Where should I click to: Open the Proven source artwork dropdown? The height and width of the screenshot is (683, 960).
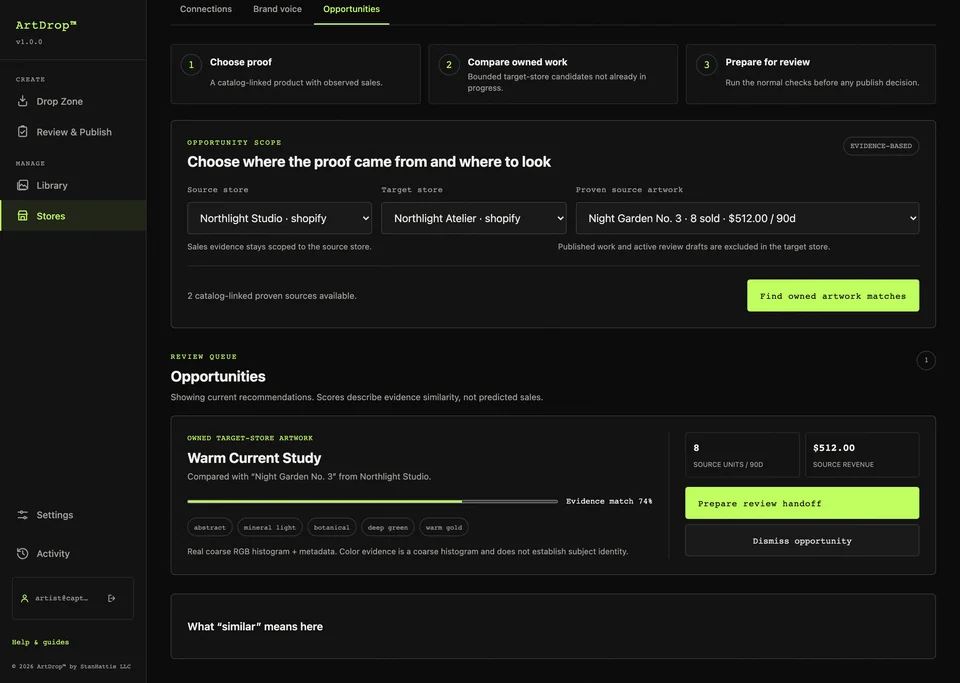coord(747,218)
